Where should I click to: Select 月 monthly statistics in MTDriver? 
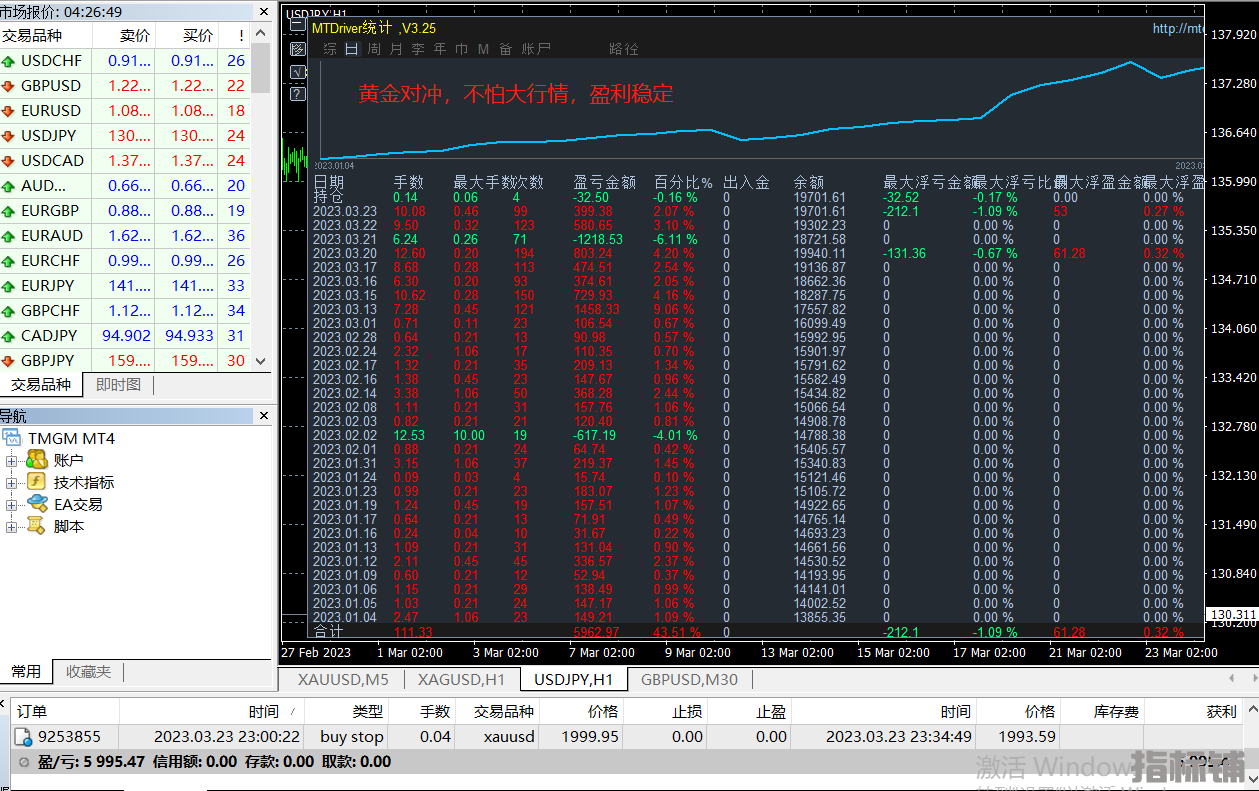[396, 49]
